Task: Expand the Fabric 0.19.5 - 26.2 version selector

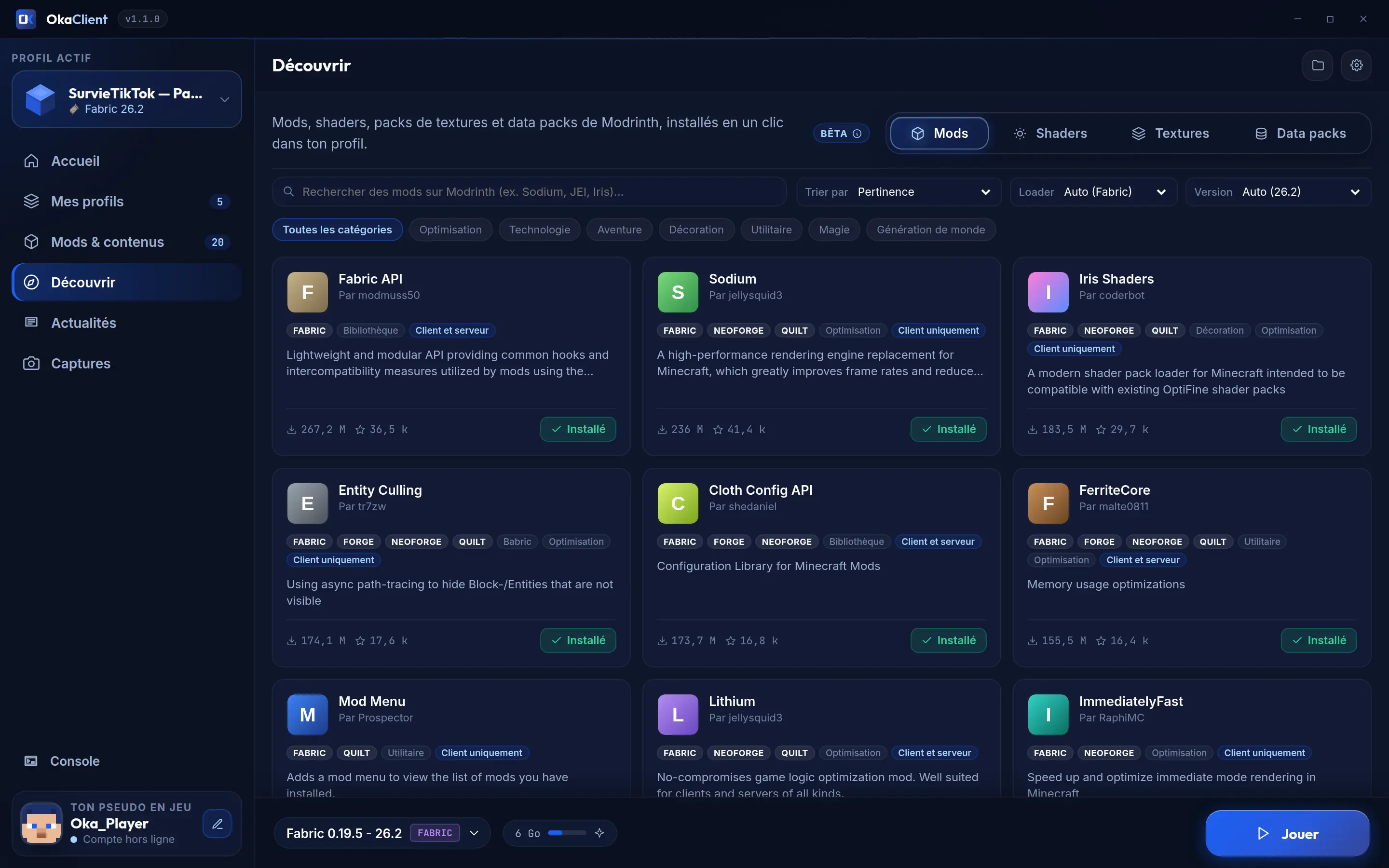Action: 382,833
